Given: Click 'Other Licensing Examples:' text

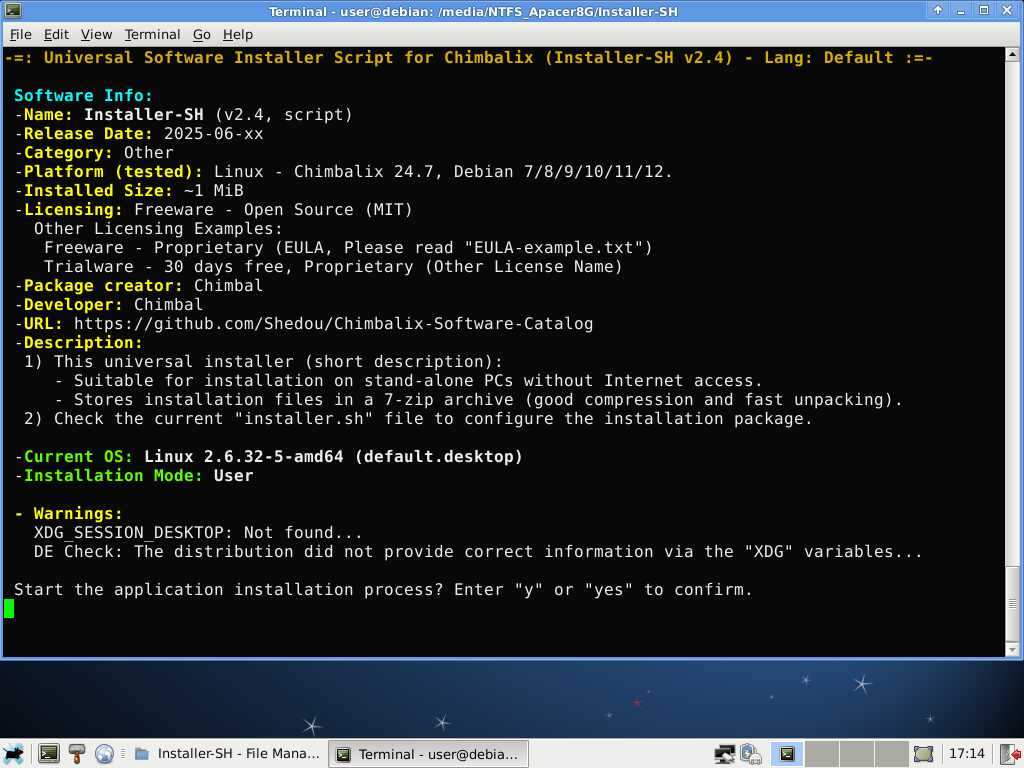Looking at the screenshot, I should pyautogui.click(x=158, y=229).
